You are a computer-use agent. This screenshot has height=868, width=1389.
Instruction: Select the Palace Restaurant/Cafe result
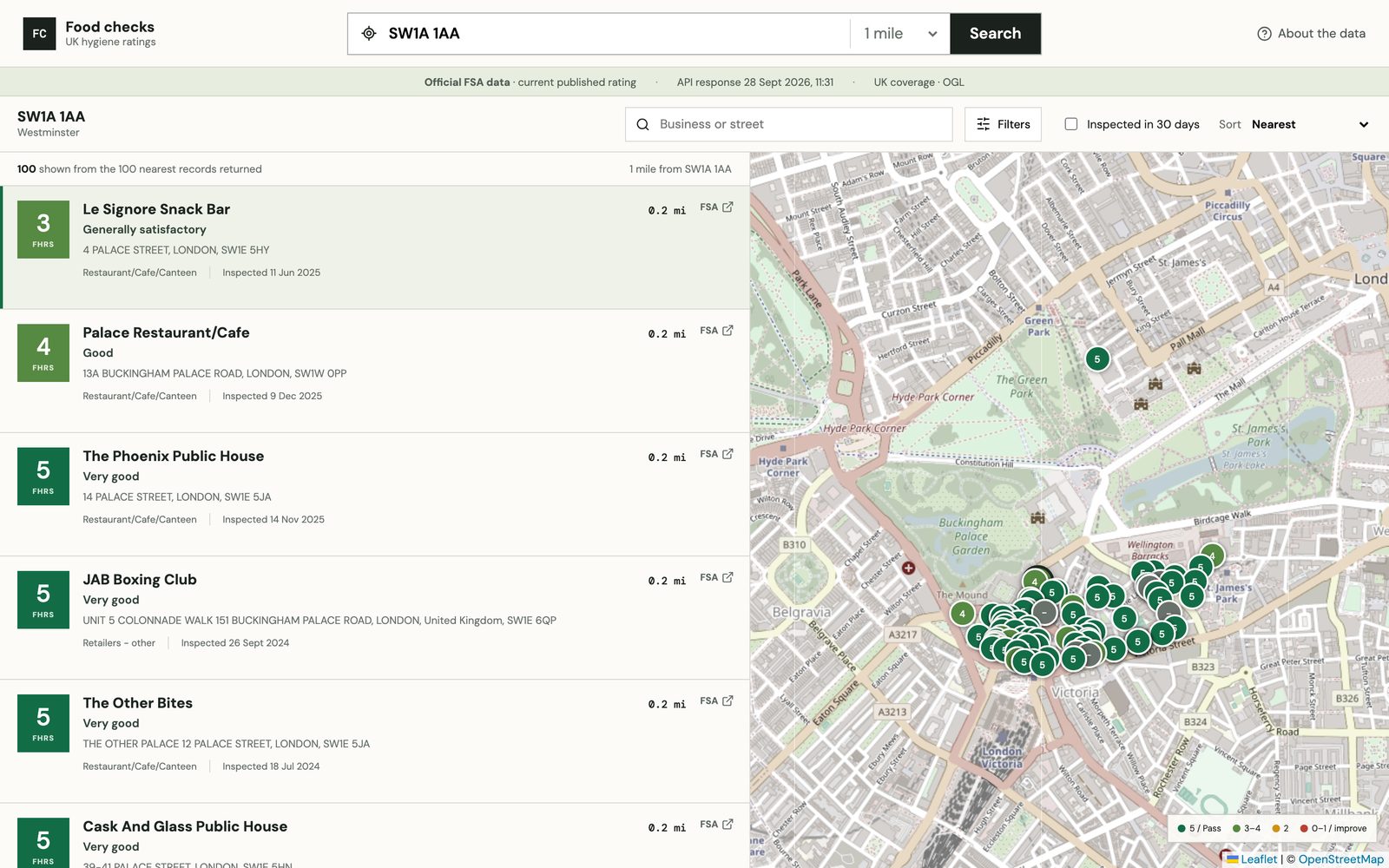tap(375, 371)
